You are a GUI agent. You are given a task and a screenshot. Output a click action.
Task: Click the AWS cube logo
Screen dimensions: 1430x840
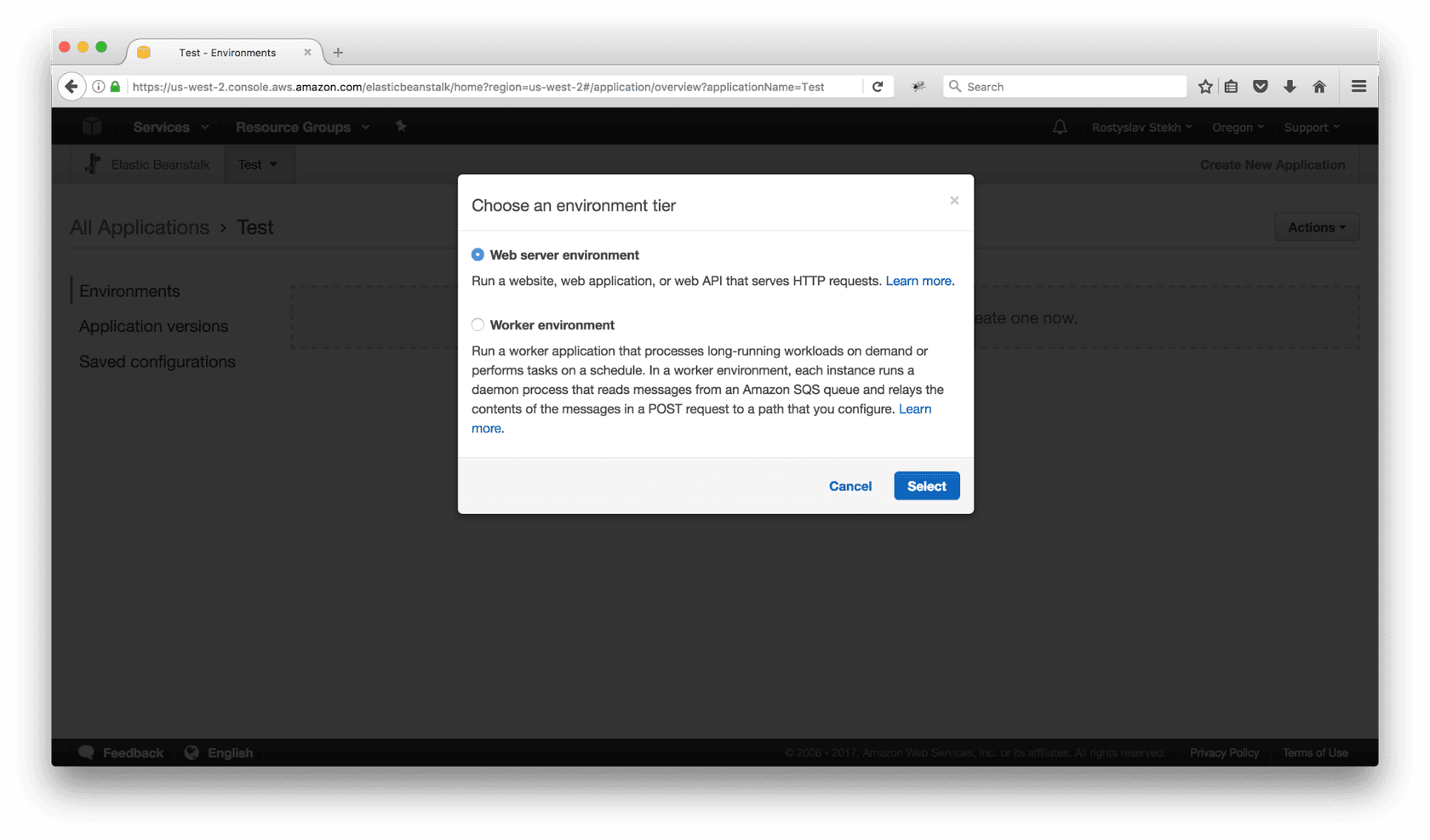point(92,127)
